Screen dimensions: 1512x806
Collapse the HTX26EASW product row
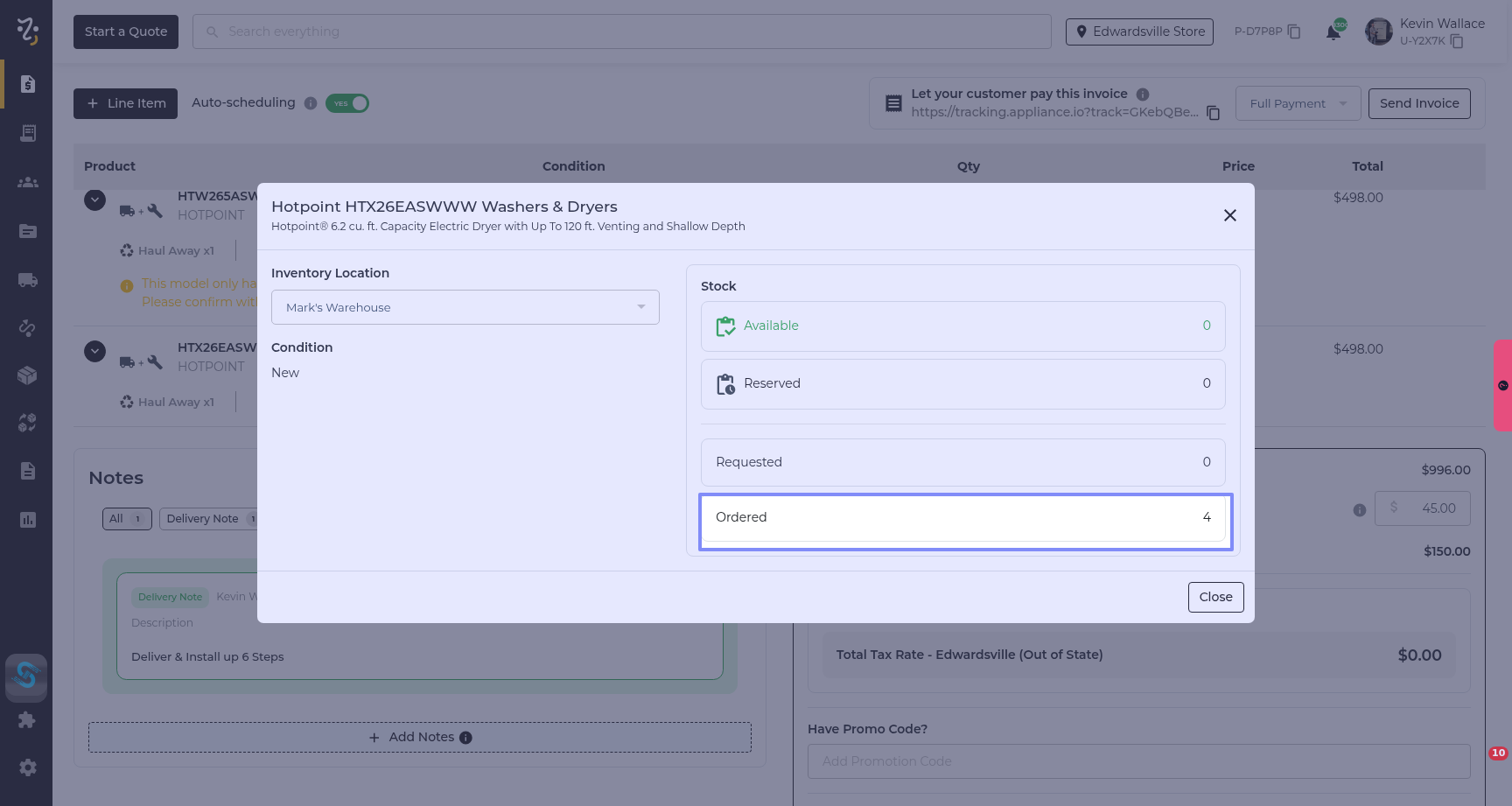(x=94, y=352)
